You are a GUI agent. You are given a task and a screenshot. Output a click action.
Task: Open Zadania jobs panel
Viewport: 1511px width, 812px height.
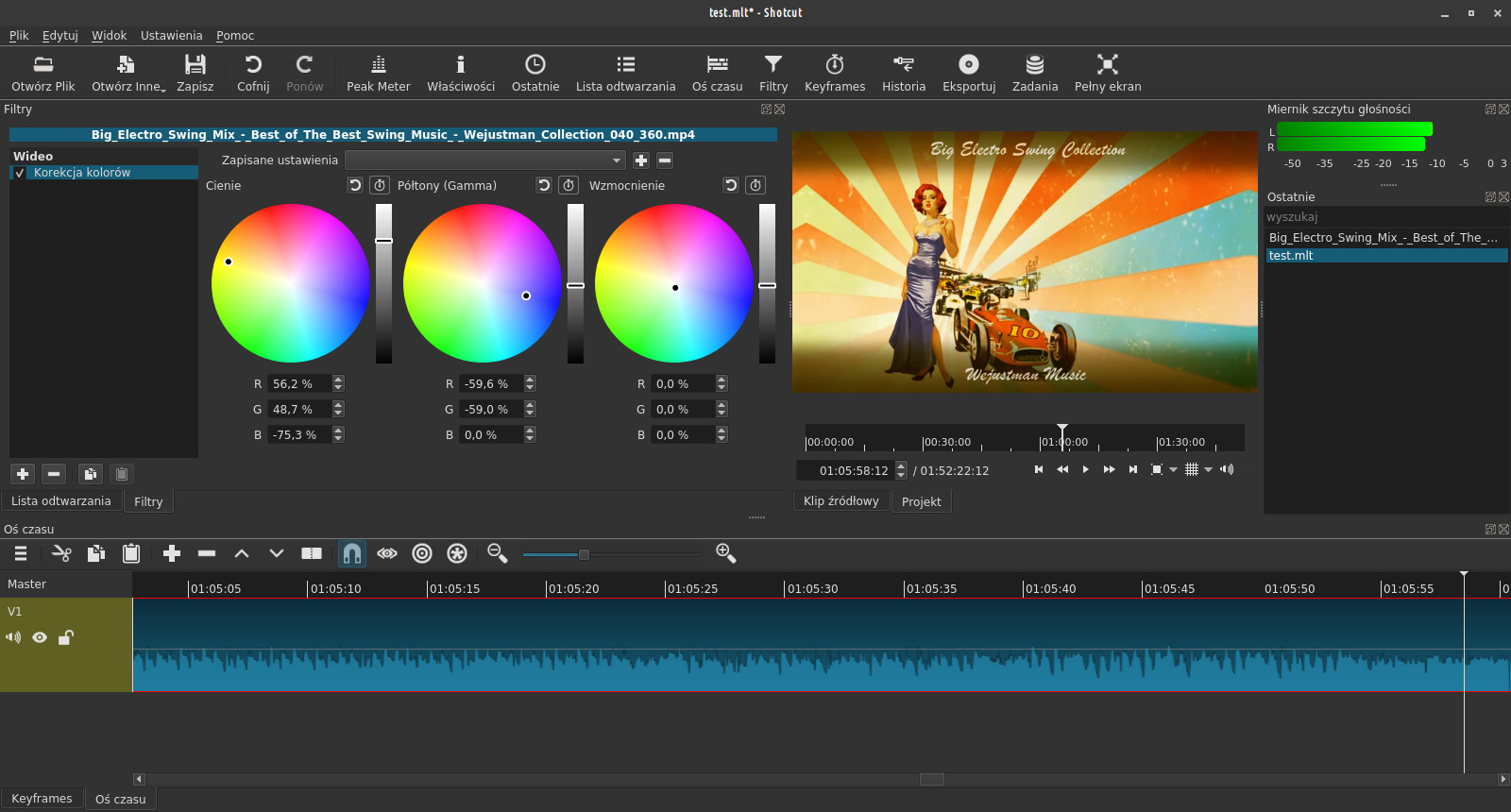click(x=1035, y=73)
